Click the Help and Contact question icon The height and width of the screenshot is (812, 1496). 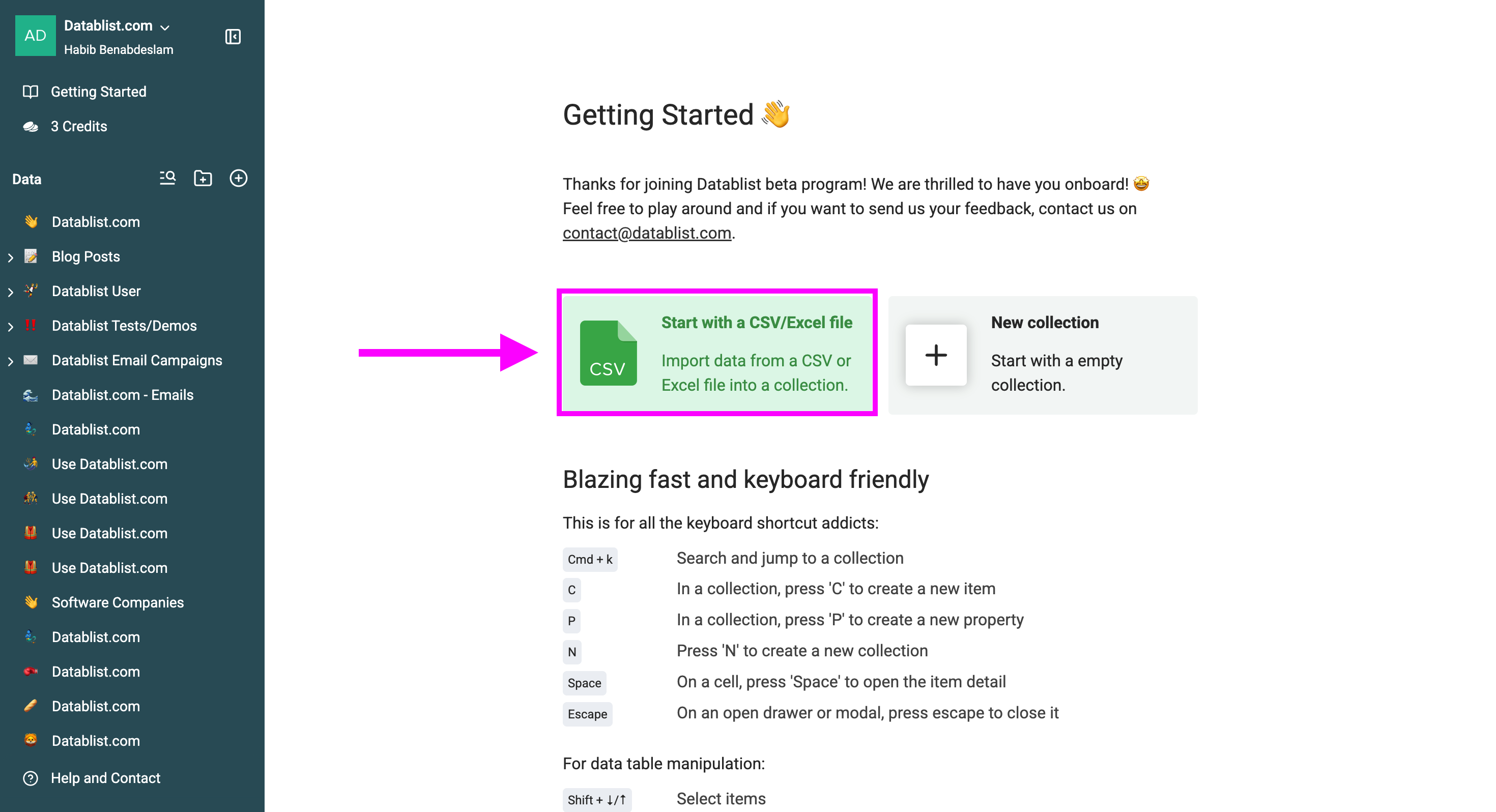click(x=30, y=778)
